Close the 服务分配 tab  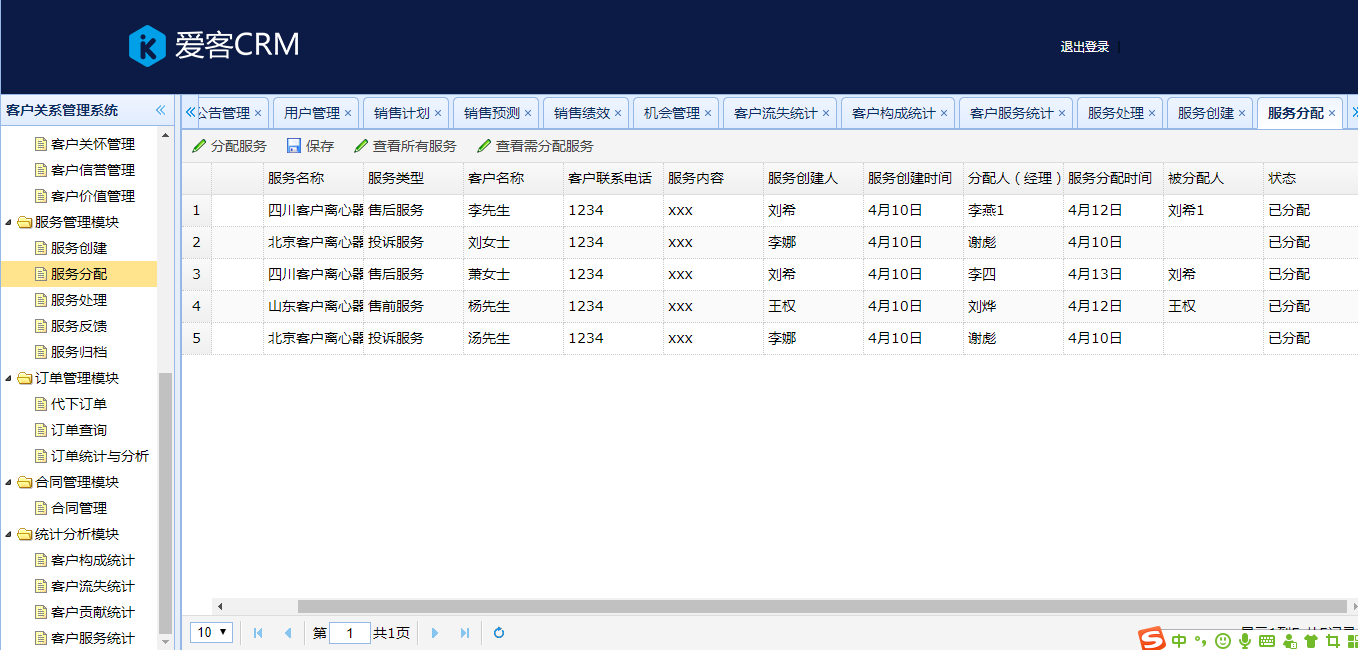(x=1331, y=113)
